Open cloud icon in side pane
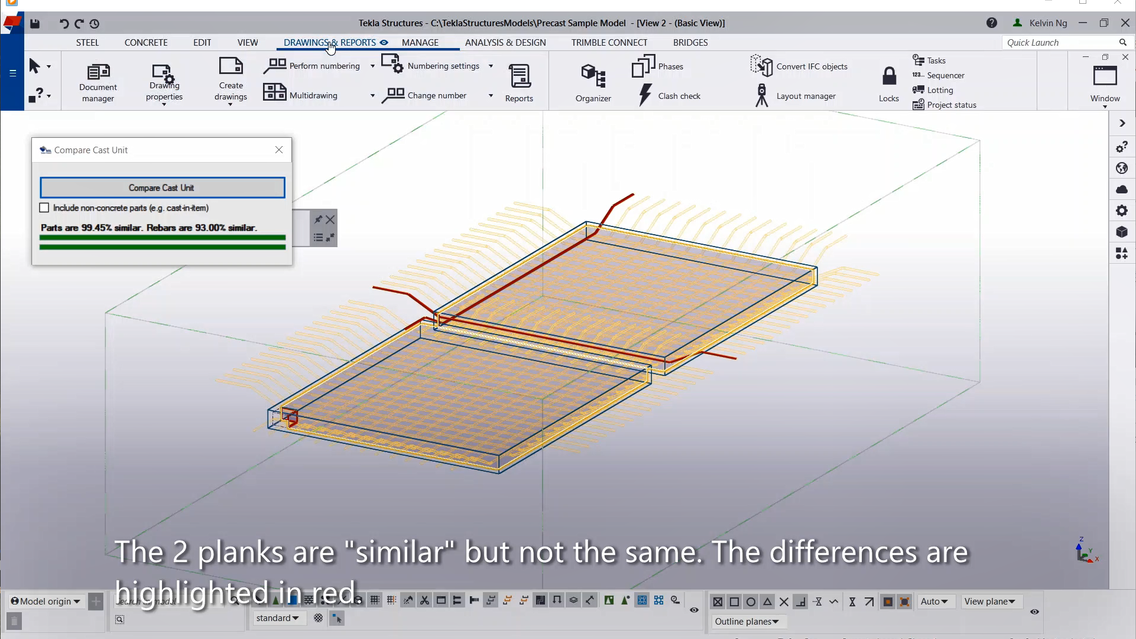Screen dimensions: 1136x639 click(x=1122, y=189)
